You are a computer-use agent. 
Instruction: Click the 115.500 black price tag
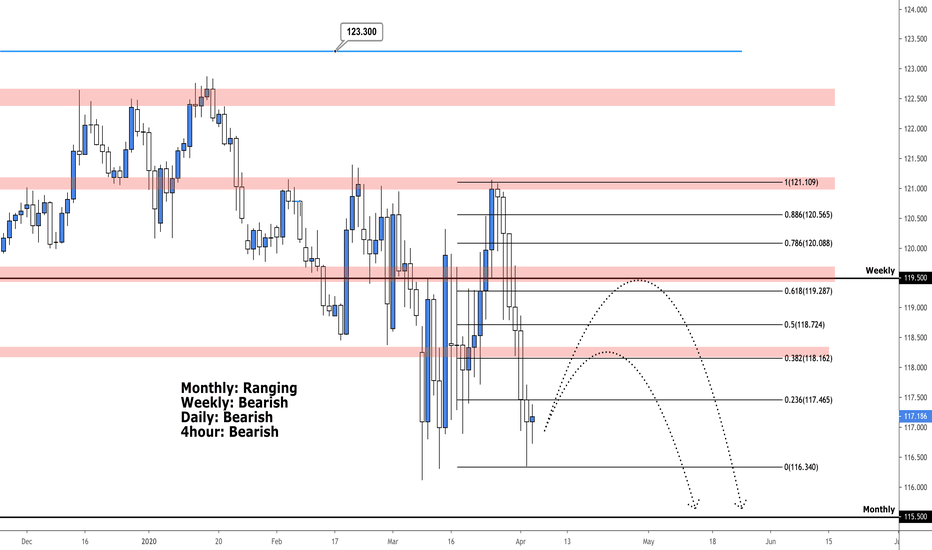click(915, 517)
